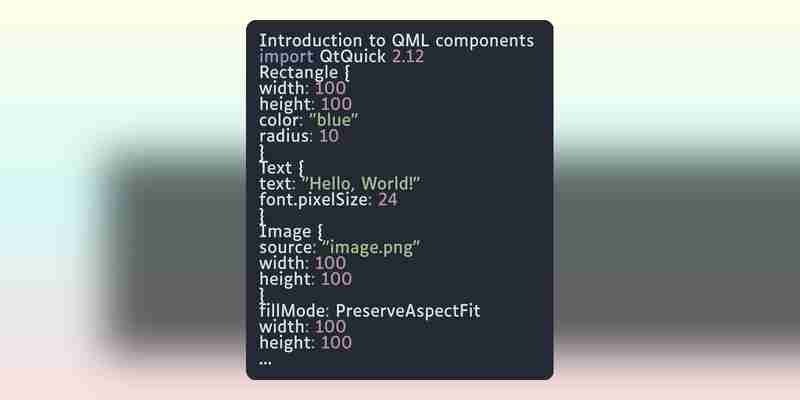Click the "Rectangle {" declaration line

click(305, 72)
